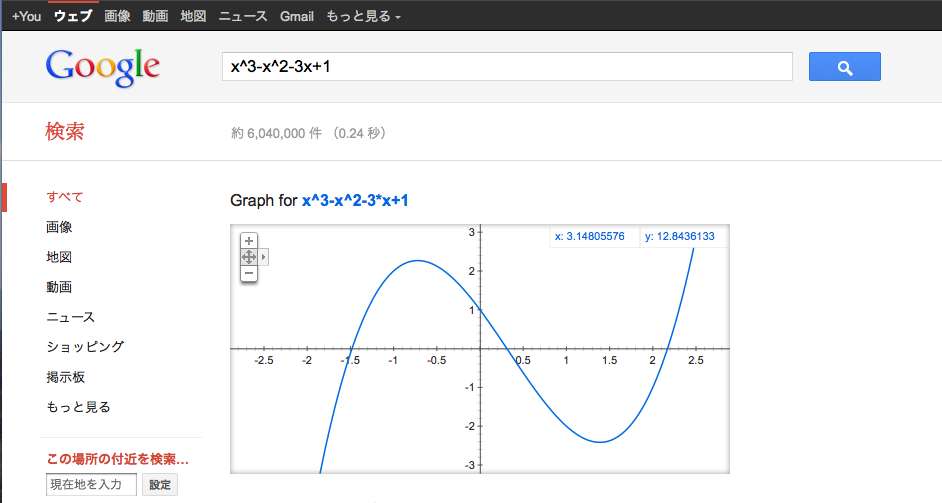Select ショッピング in the left sidebar
942x503 pixels.
pyautogui.click(x=85, y=347)
